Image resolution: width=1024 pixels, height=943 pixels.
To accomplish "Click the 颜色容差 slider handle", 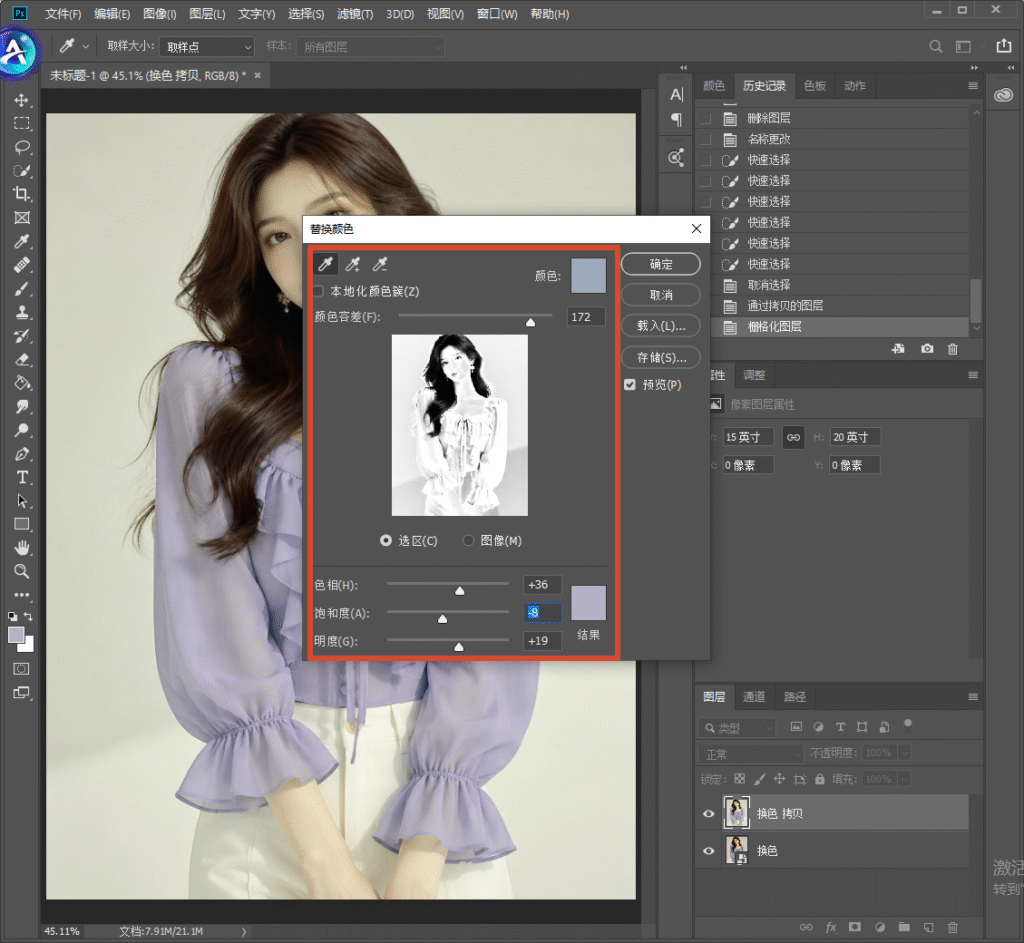I will [530, 322].
